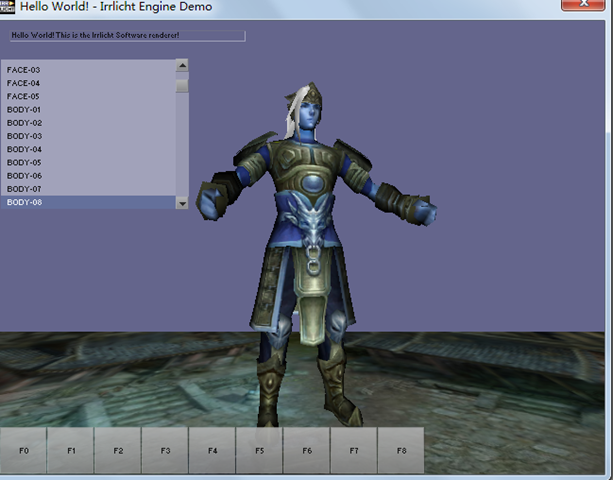Select FACE-05 in the list
Image resolution: width=613 pixels, height=480 pixels.
[x=88, y=97]
